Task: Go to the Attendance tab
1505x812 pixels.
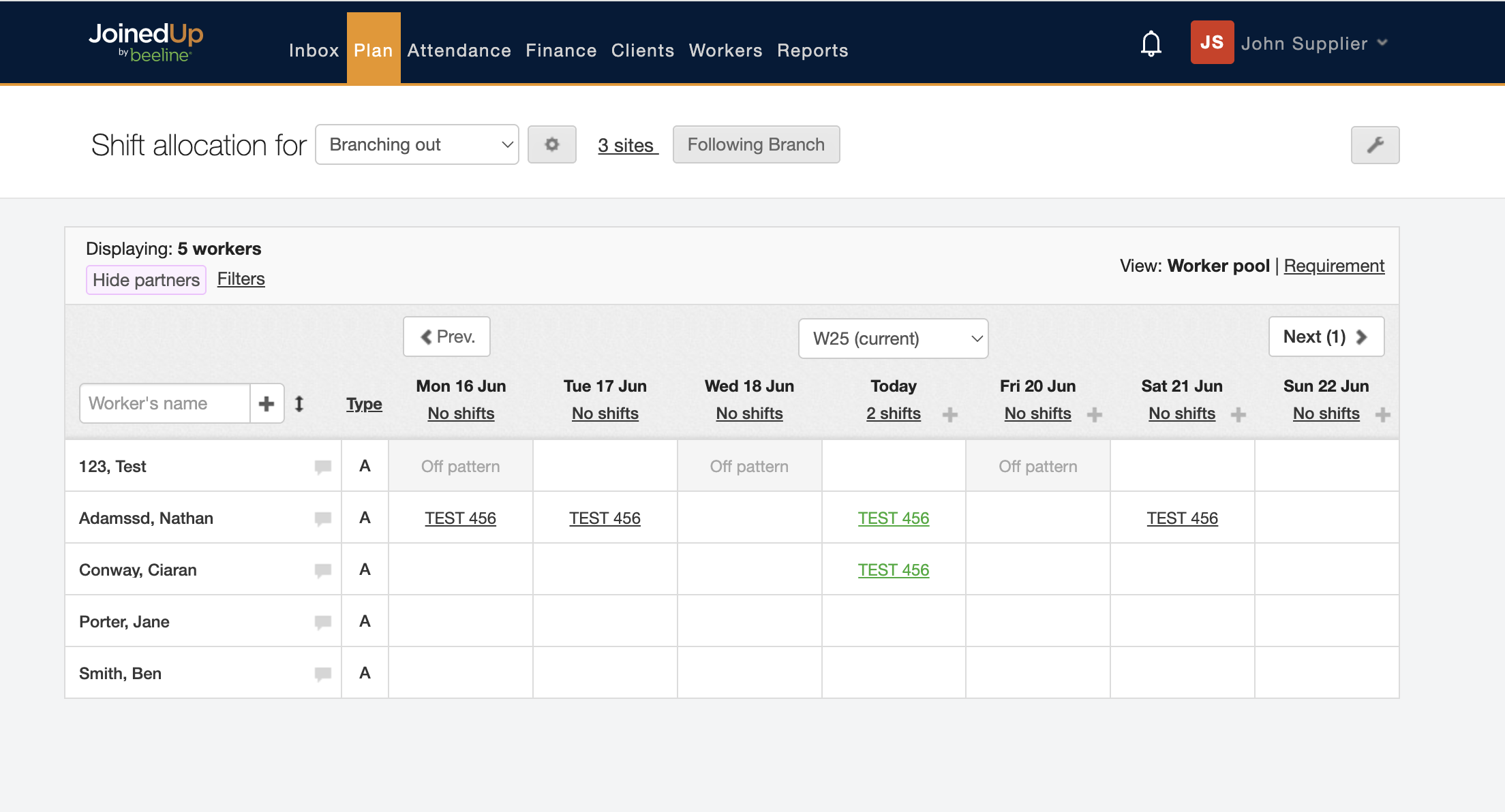Action: pyautogui.click(x=459, y=50)
